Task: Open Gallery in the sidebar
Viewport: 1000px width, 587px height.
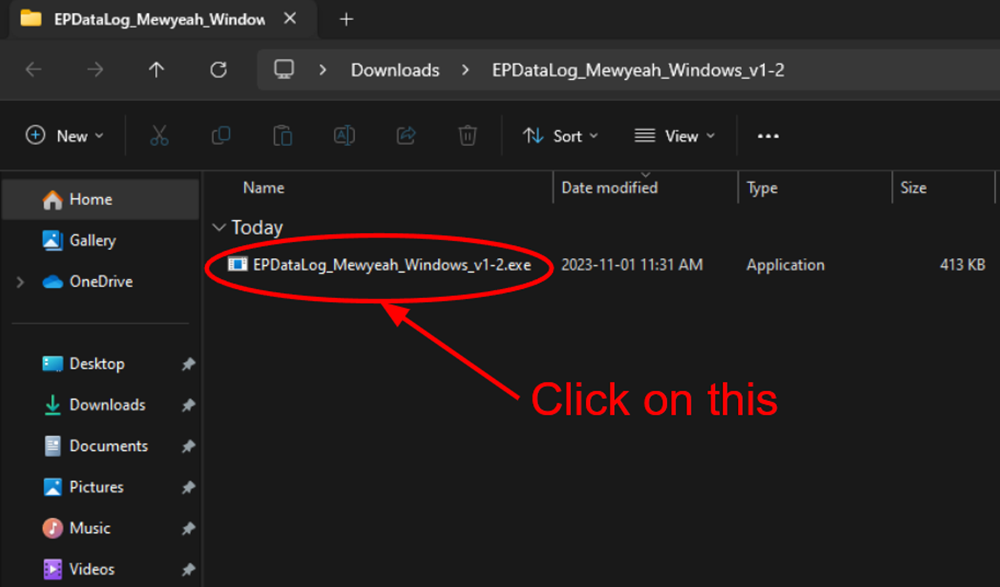Action: pos(92,241)
